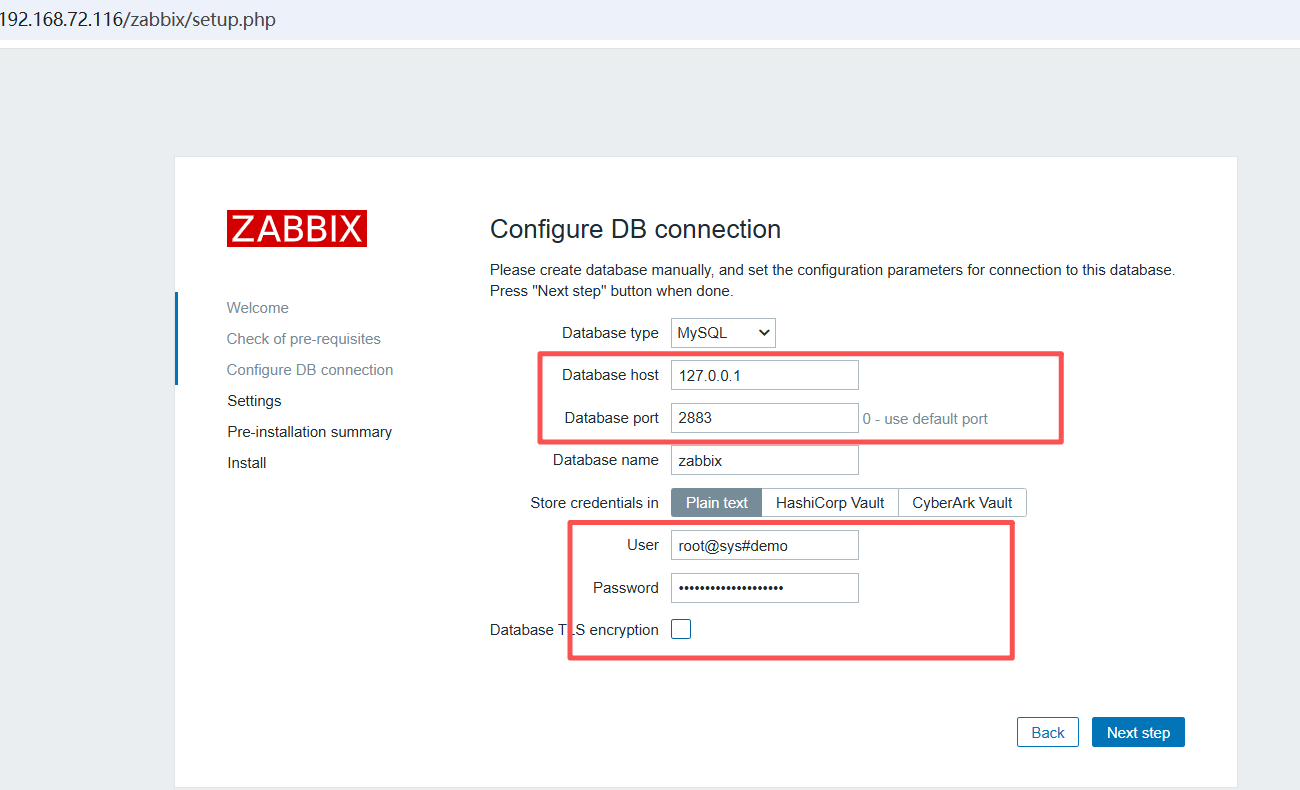Focus the Password input field

coord(764,588)
